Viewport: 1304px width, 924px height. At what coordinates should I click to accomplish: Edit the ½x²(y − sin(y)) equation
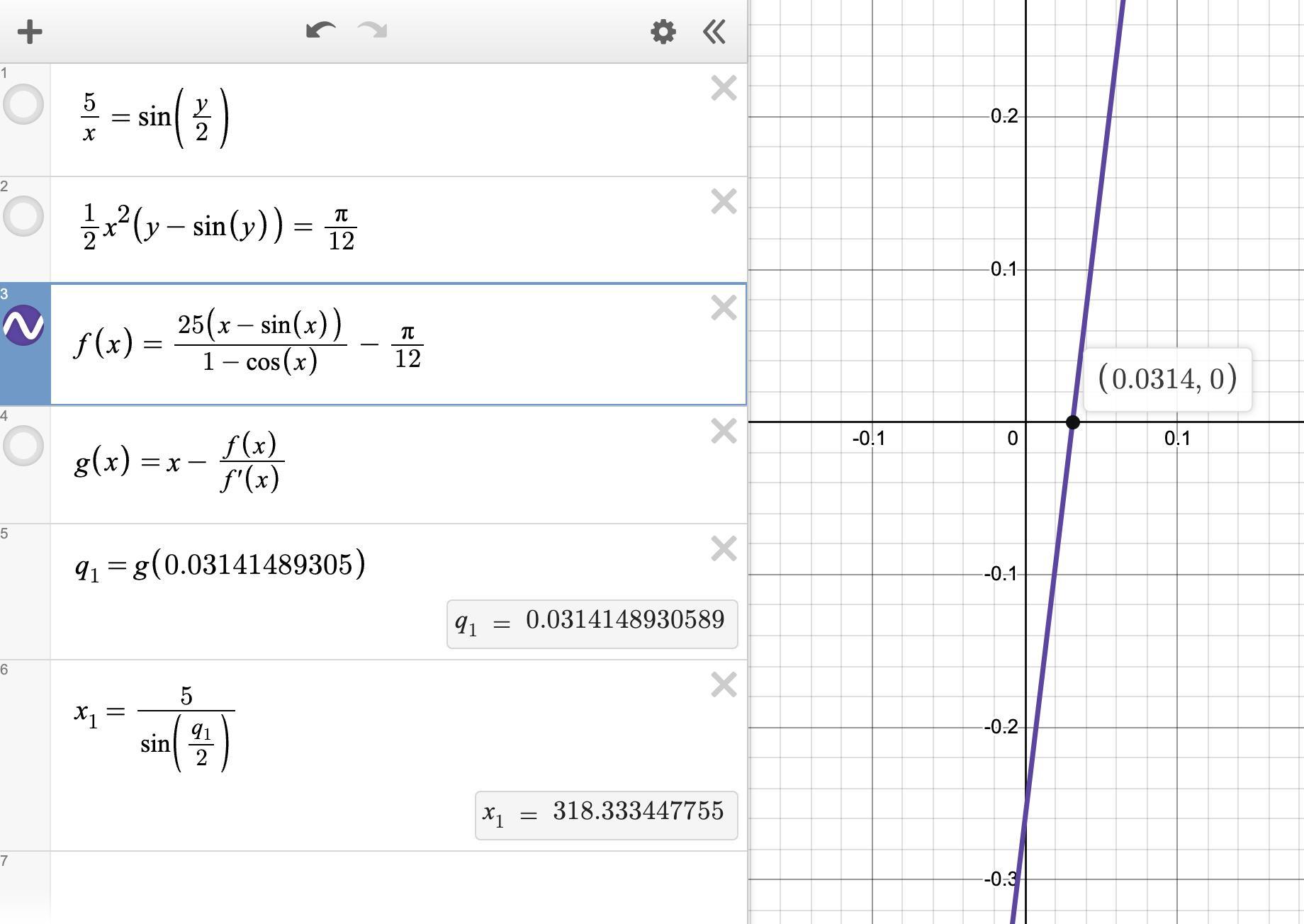219,227
